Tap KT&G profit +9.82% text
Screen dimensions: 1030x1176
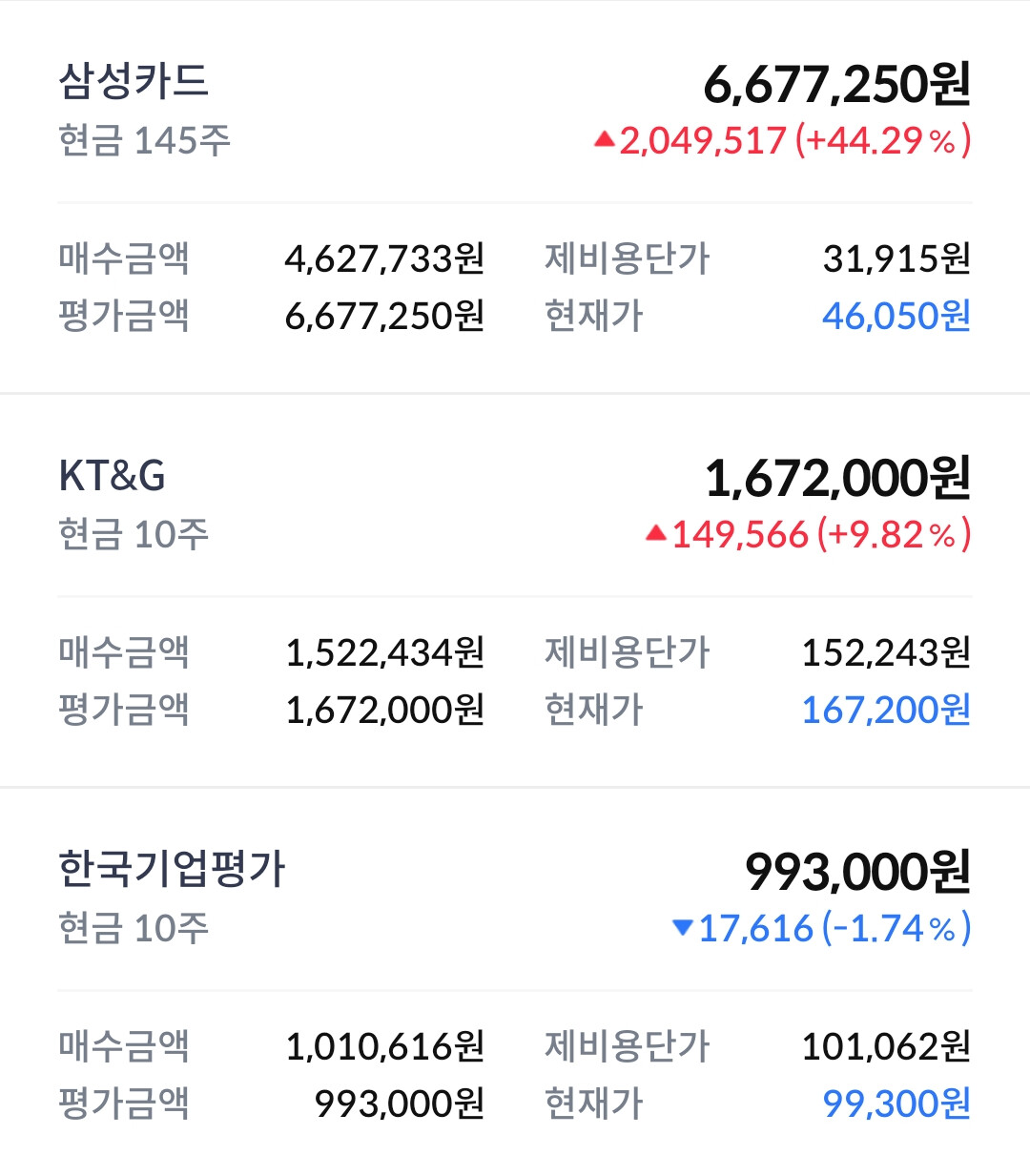coord(895,534)
